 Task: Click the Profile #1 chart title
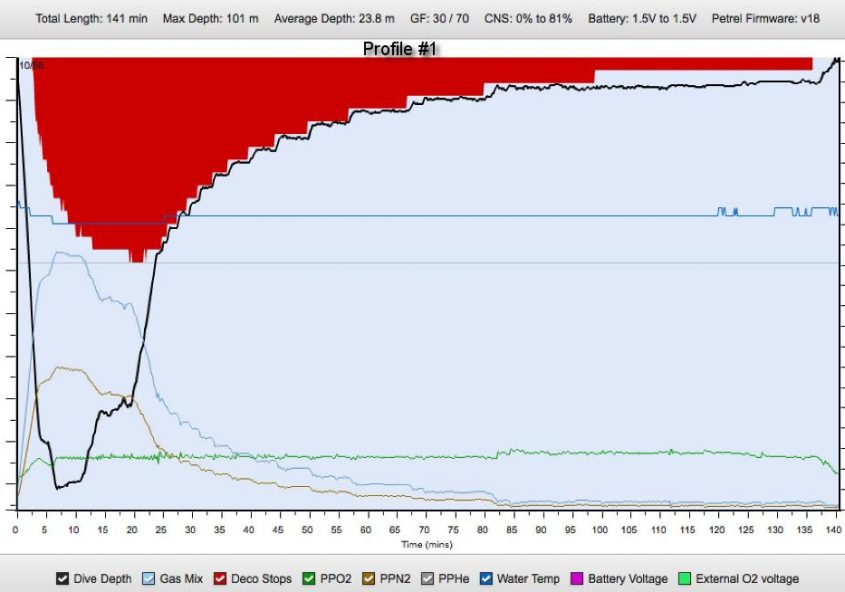click(400, 48)
